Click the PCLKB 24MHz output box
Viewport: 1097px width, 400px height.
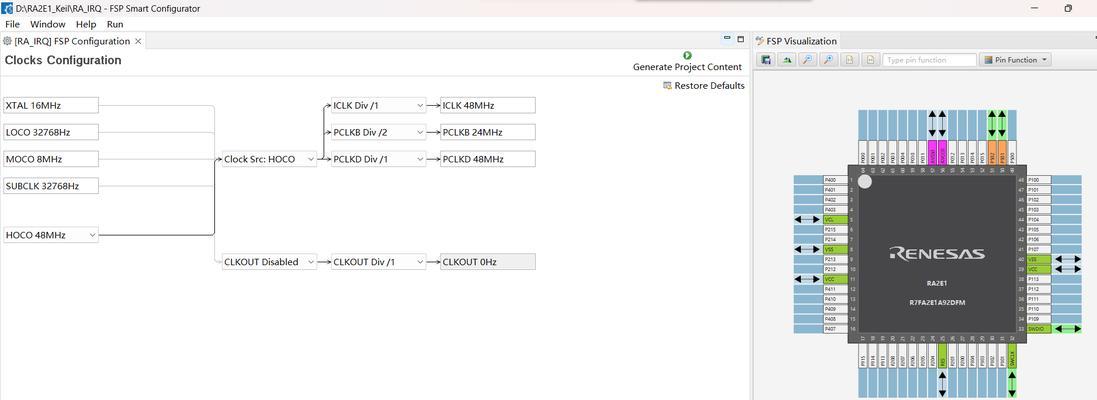[488, 132]
